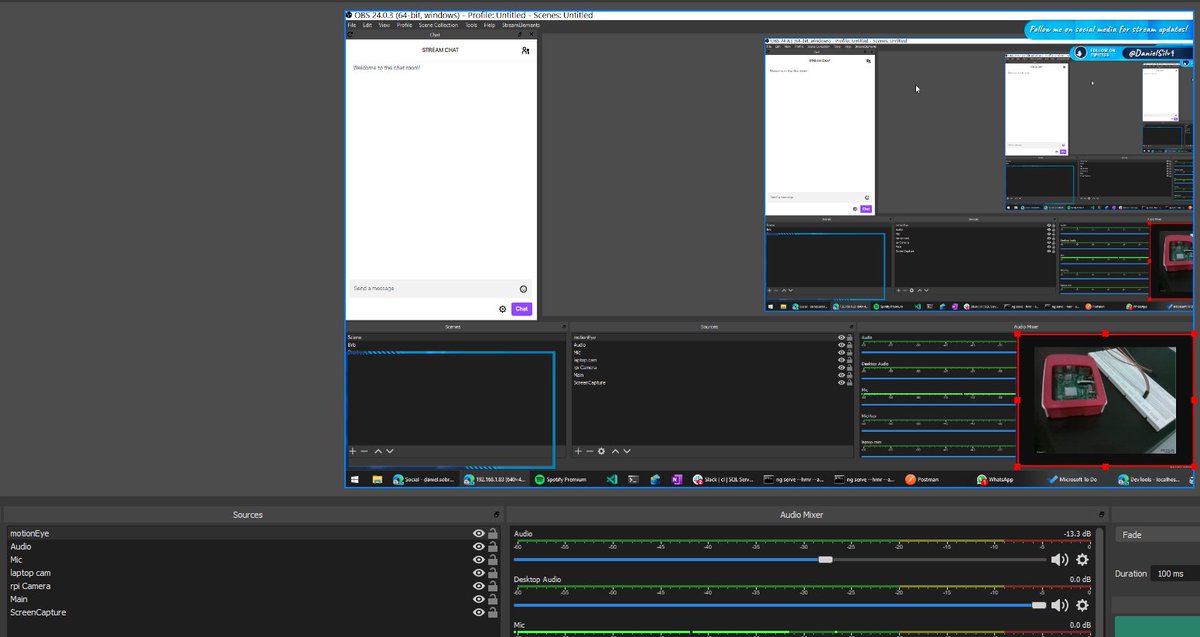The image size is (1200, 637).
Task: Open the Stream Chat settings gear
Action: (x=503, y=309)
